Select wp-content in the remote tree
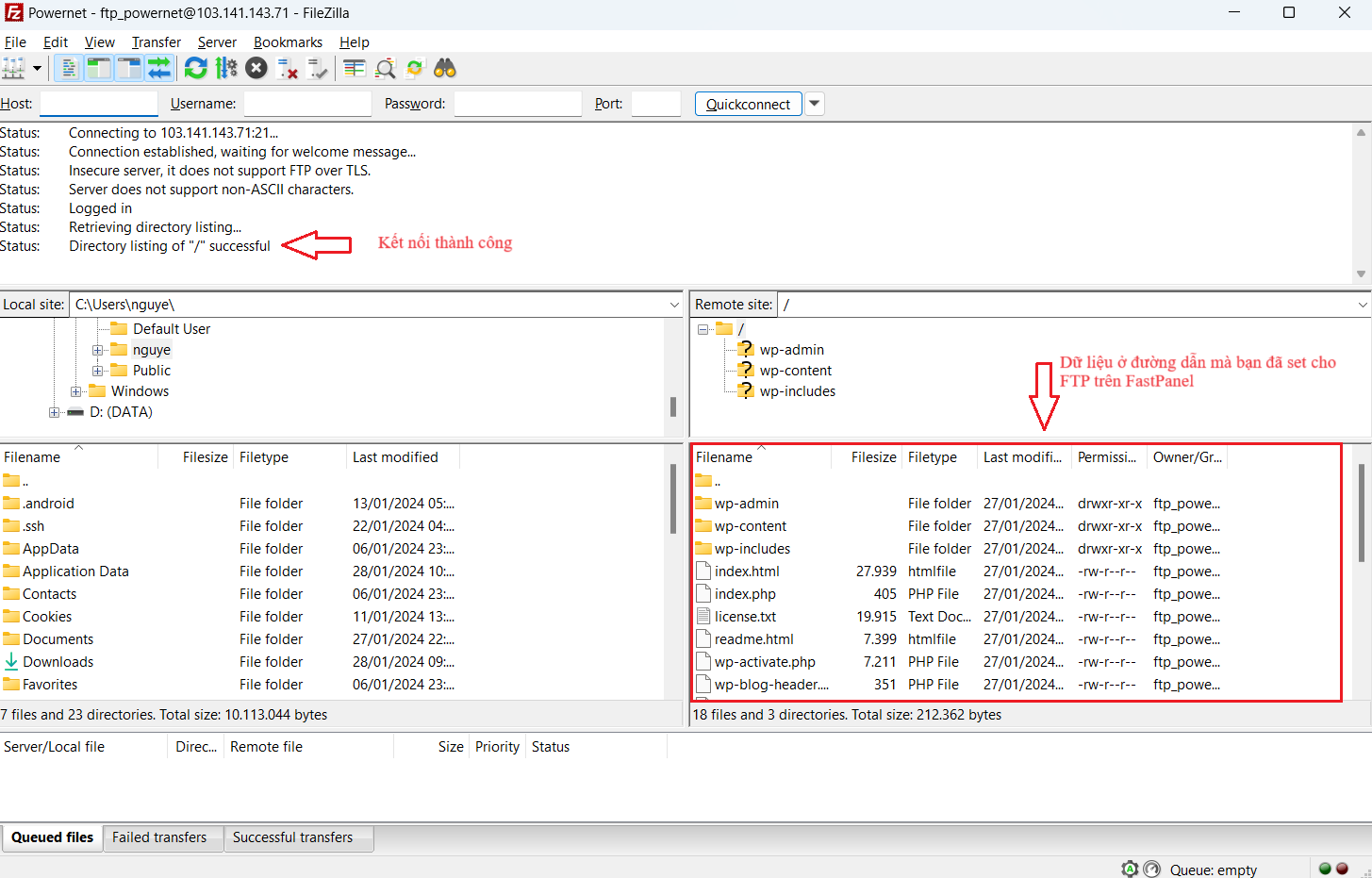This screenshot has width=1372, height=878. click(x=795, y=371)
